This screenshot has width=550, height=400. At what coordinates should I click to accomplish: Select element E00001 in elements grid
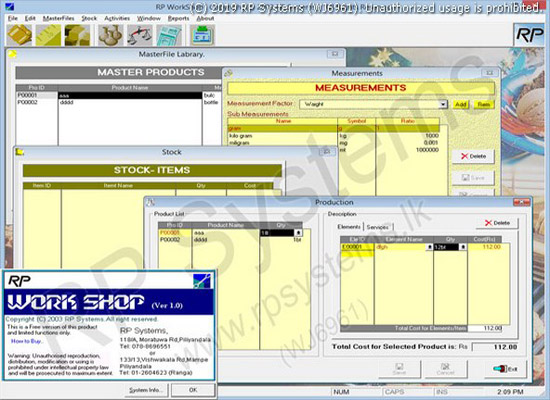357,247
